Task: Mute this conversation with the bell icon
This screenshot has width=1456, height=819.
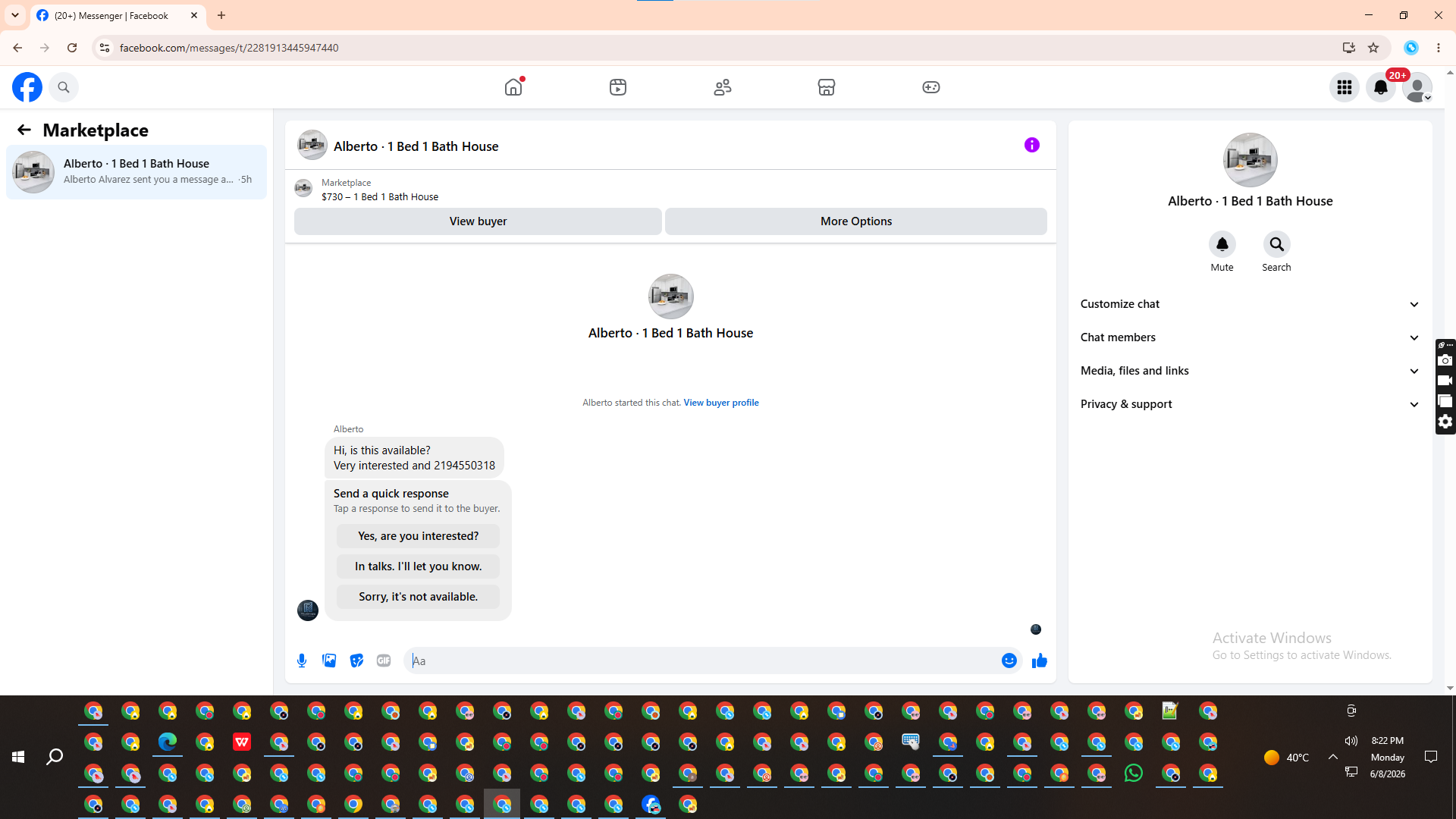Action: pyautogui.click(x=1222, y=244)
